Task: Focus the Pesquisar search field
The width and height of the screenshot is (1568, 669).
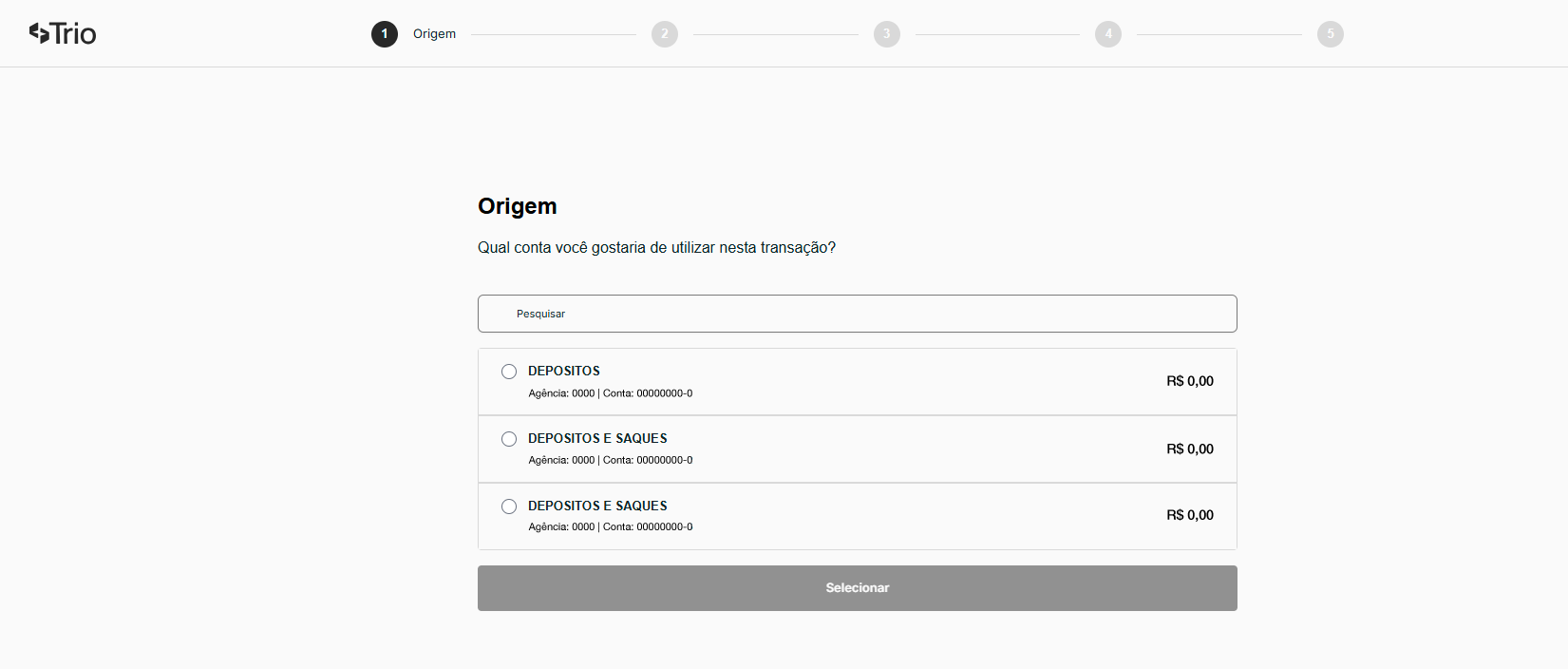Action: [857, 314]
